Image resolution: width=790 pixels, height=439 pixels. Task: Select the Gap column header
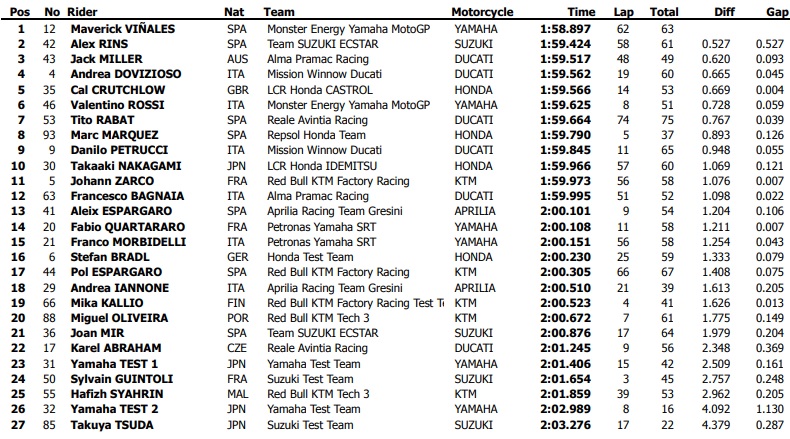pyautogui.click(x=776, y=12)
